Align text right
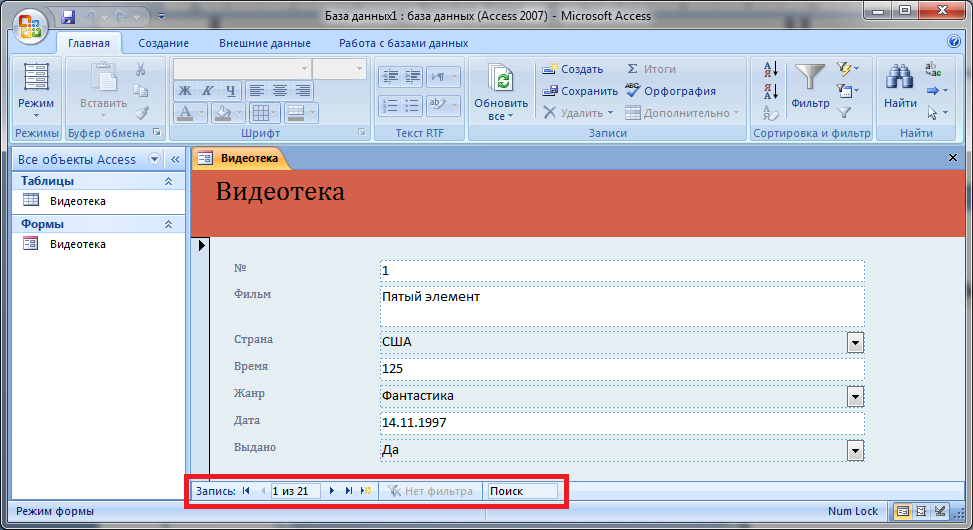Image resolution: width=973 pixels, height=530 pixels. pos(302,91)
